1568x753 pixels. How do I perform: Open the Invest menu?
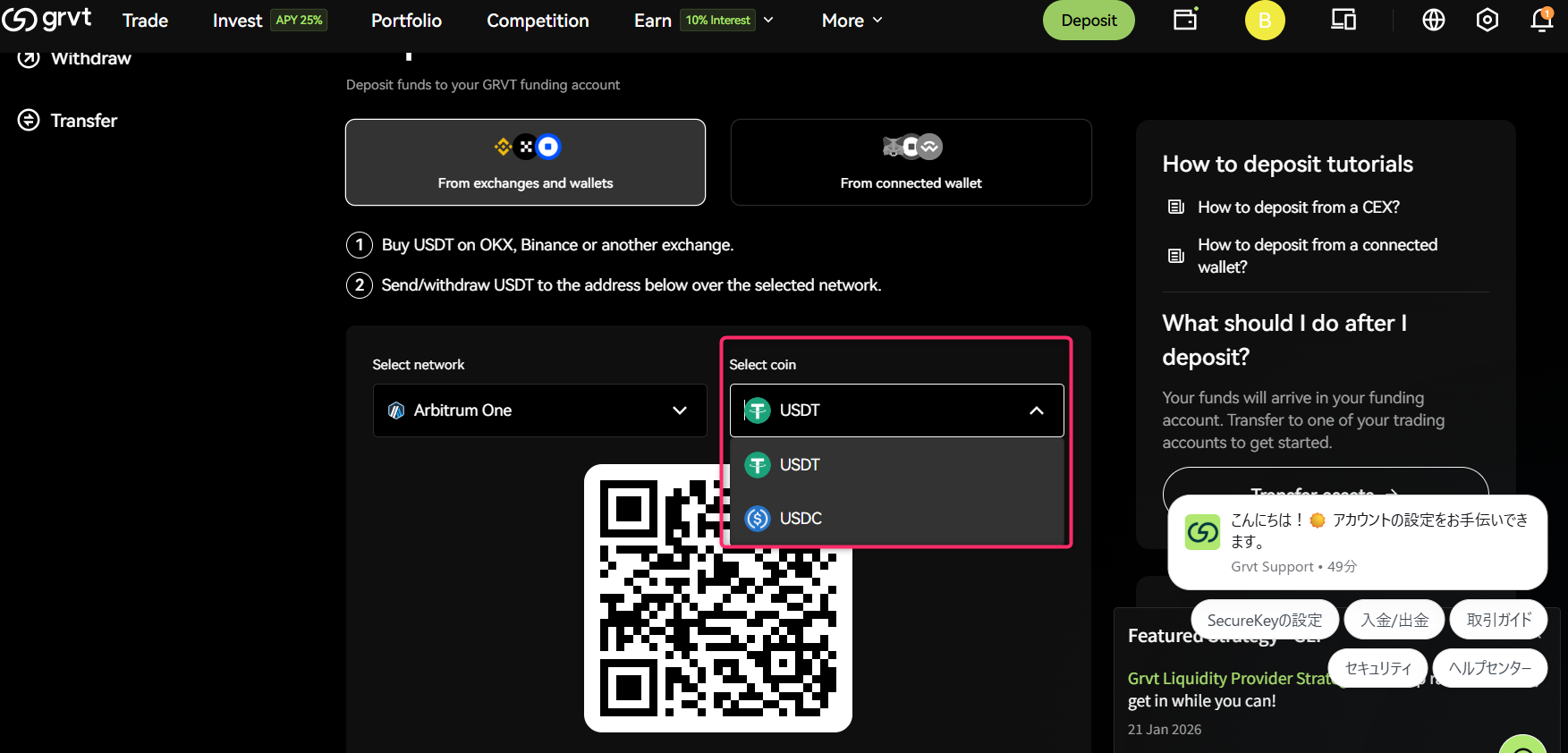237,21
